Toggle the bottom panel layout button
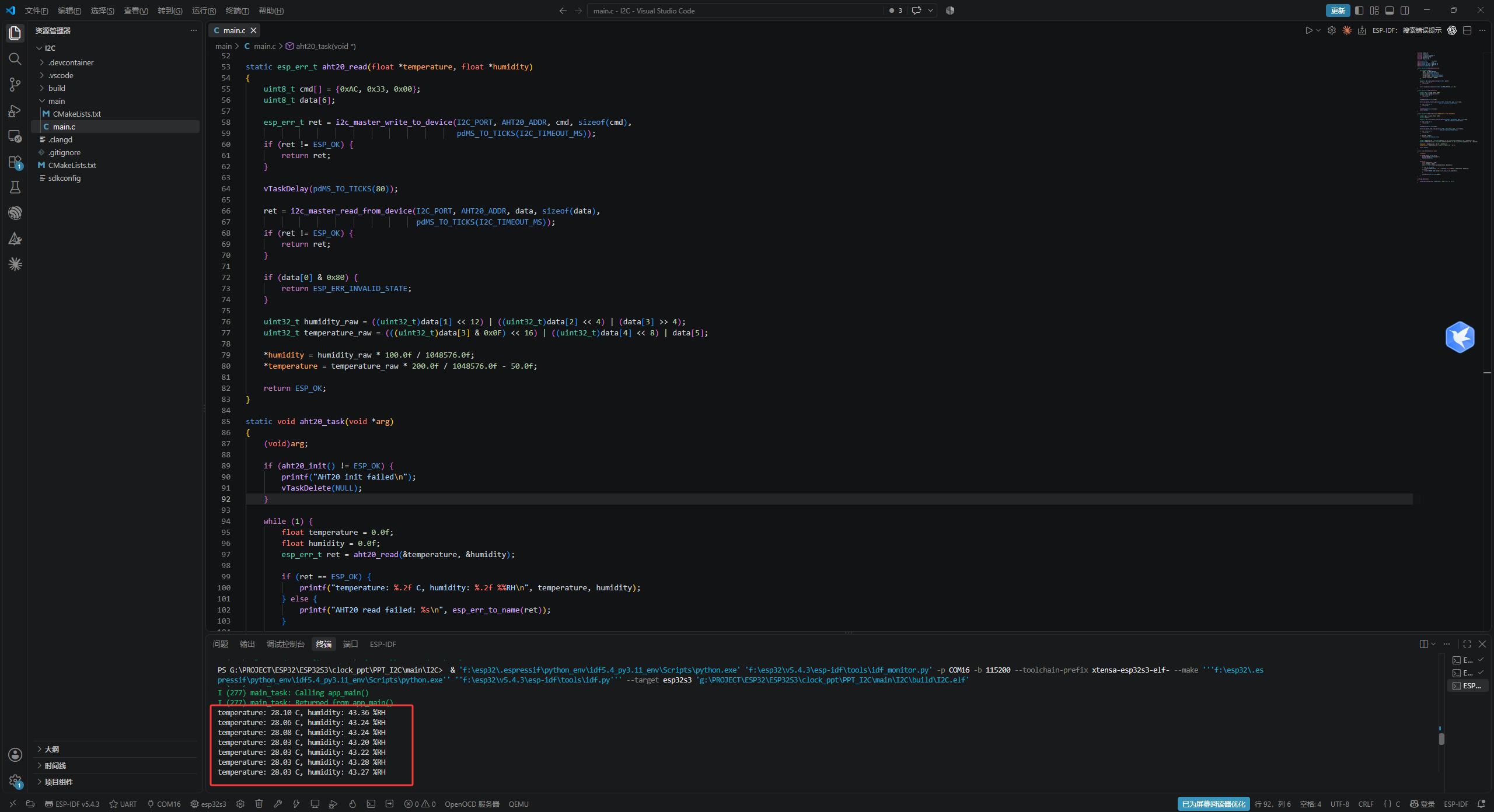 pyautogui.click(x=1390, y=10)
